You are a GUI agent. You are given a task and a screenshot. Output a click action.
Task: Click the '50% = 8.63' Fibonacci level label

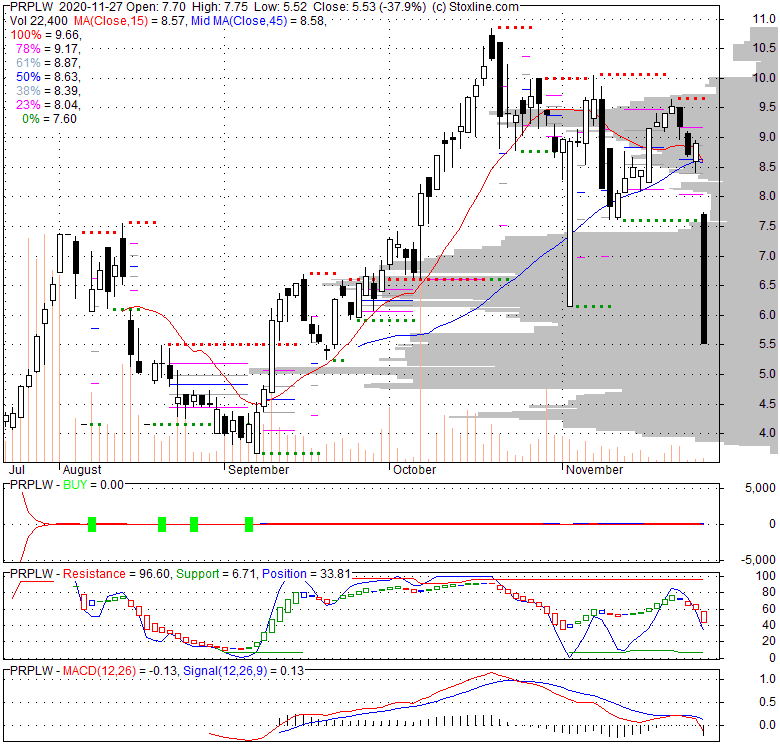47,77
